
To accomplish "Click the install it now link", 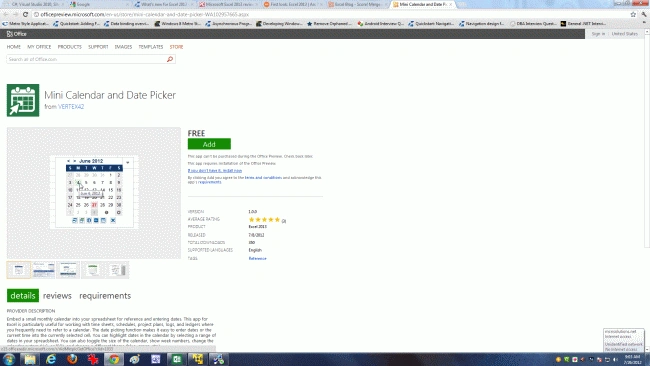I will point(215,170).
